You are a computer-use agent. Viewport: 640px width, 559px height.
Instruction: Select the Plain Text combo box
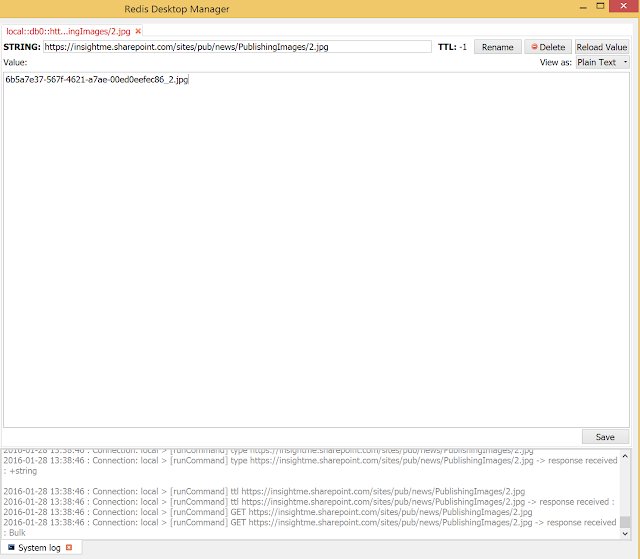(x=602, y=62)
